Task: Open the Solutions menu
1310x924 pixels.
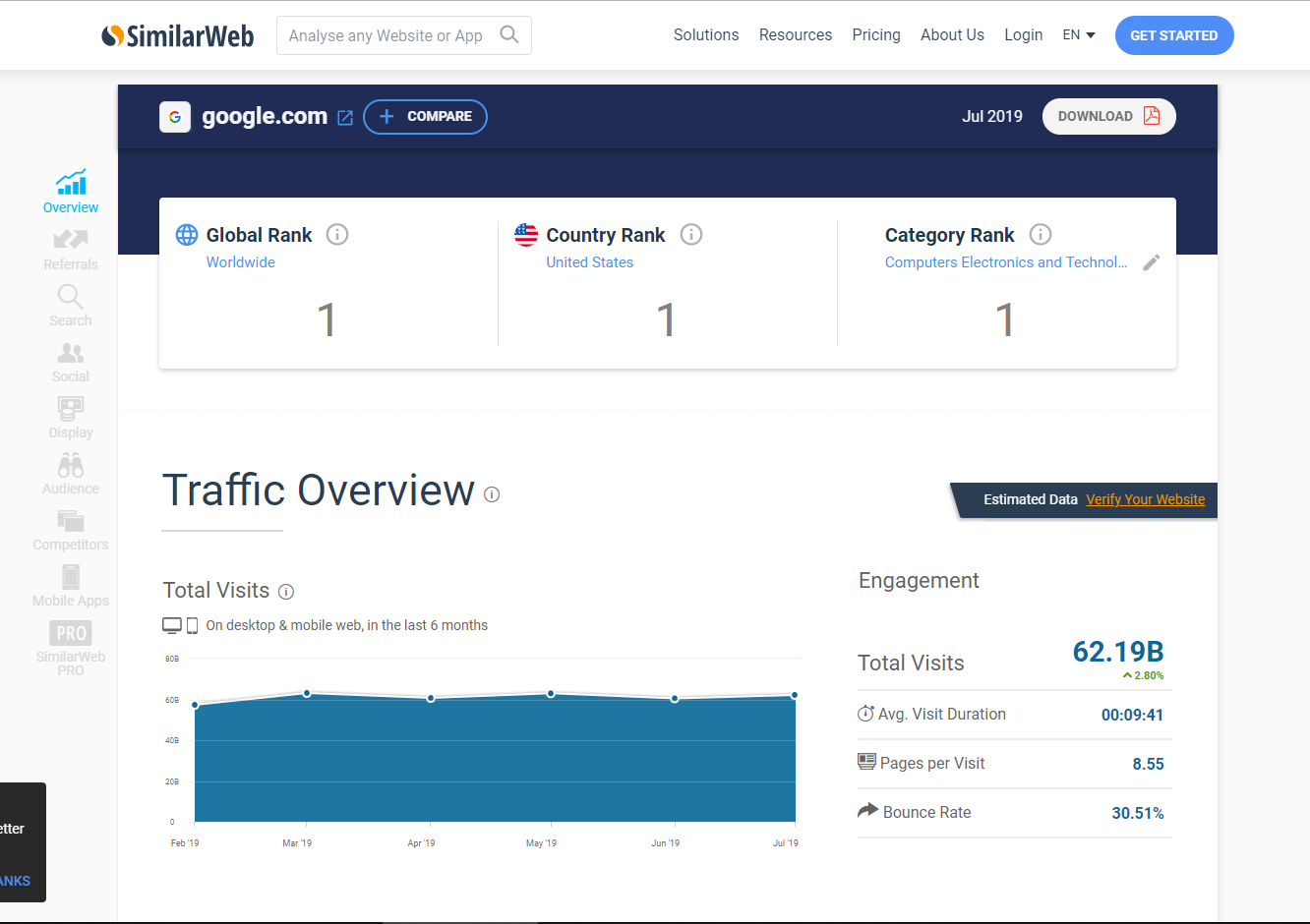Action: [706, 34]
